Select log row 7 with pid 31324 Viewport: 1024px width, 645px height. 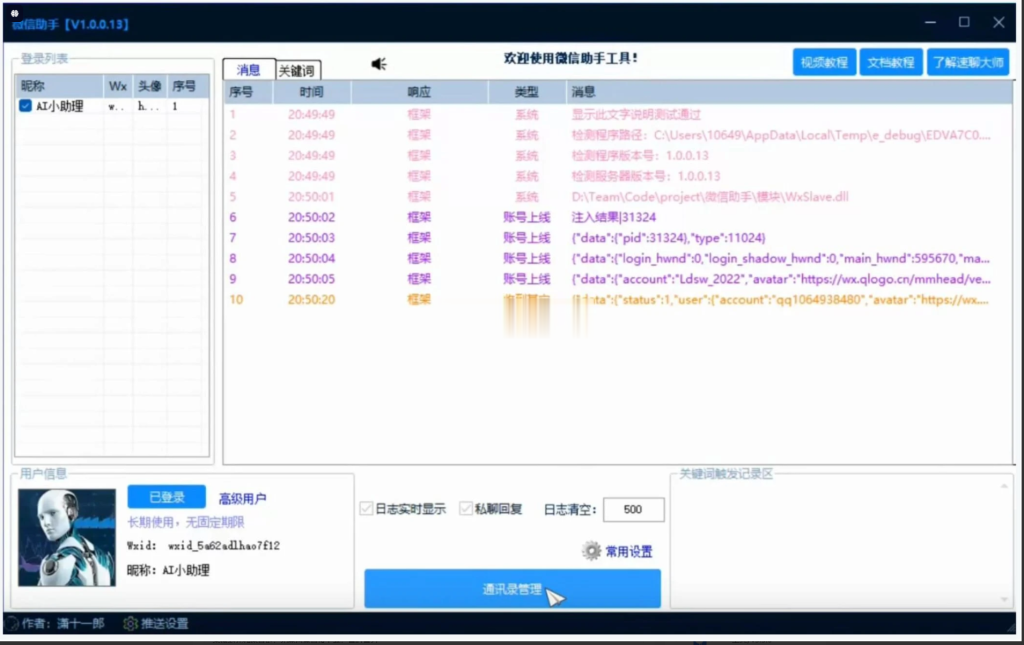pos(618,238)
